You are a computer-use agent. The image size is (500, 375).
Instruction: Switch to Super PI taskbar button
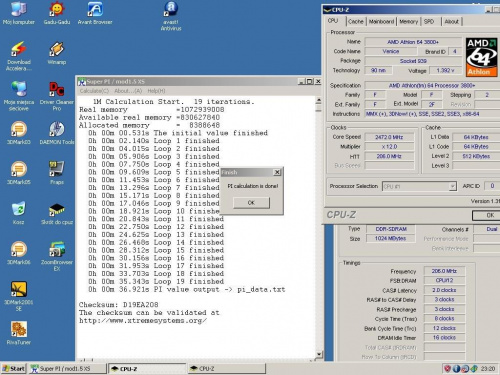click(x=68, y=369)
